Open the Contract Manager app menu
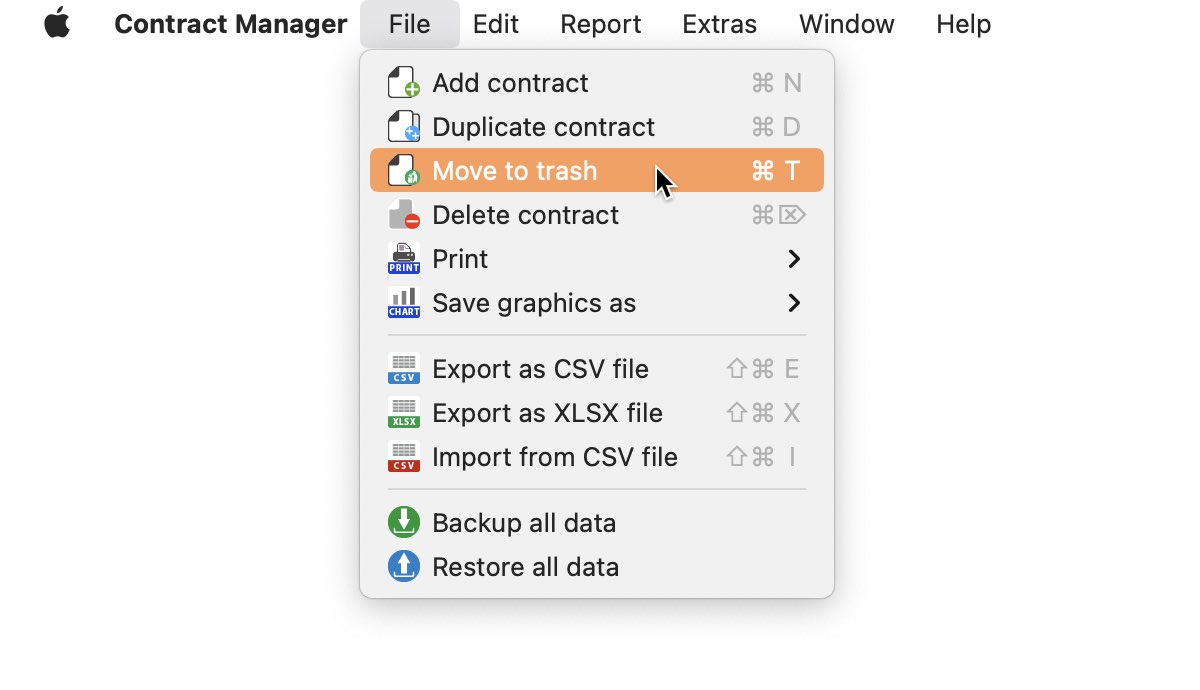Image resolution: width=1200 pixels, height=690 pixels. (x=231, y=24)
